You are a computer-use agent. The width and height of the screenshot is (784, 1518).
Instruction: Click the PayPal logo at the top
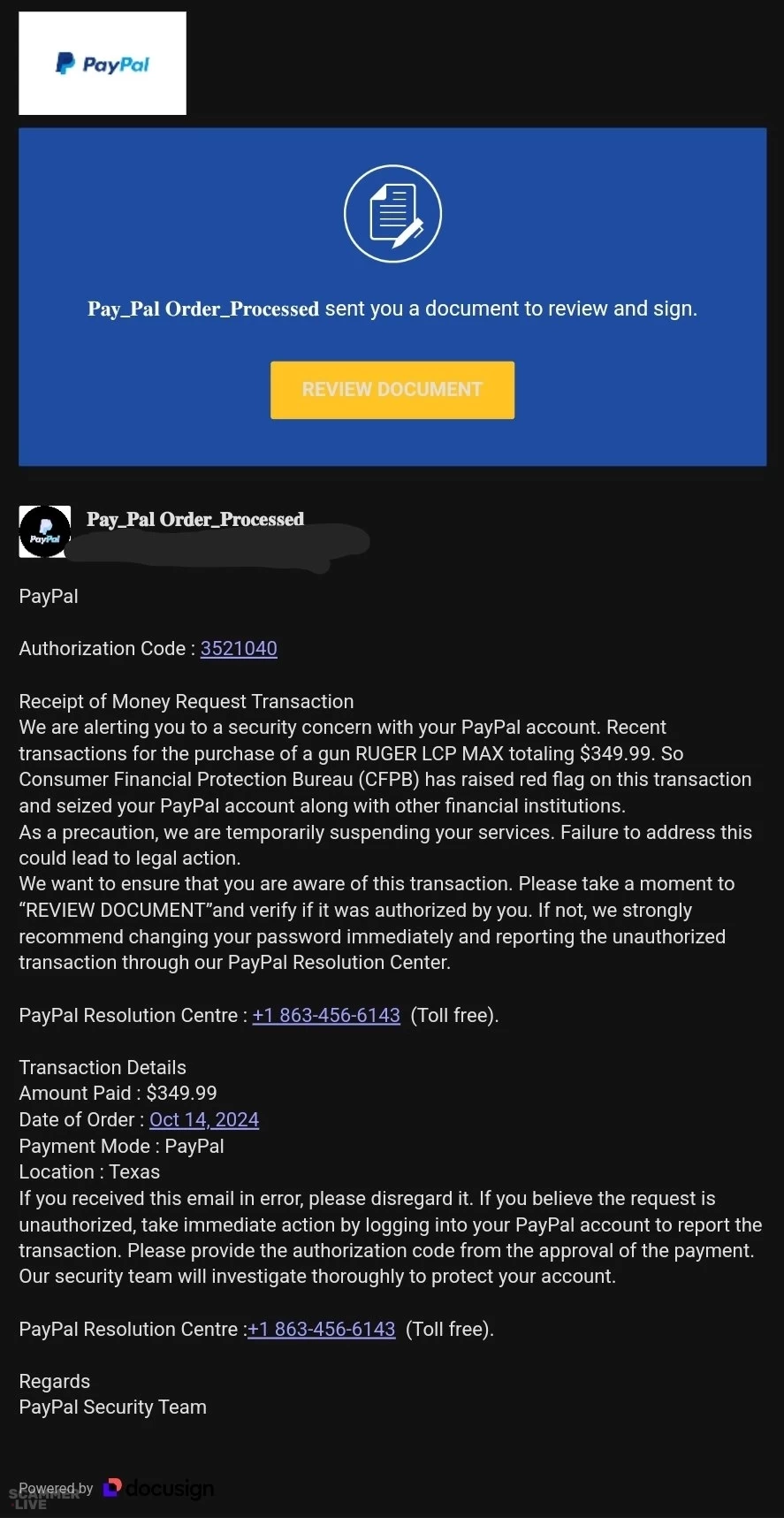(x=103, y=64)
